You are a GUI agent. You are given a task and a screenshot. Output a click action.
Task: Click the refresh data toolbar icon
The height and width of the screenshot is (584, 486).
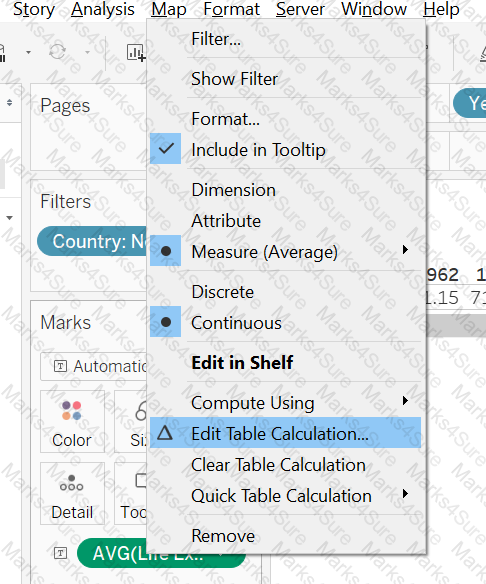pos(57,52)
